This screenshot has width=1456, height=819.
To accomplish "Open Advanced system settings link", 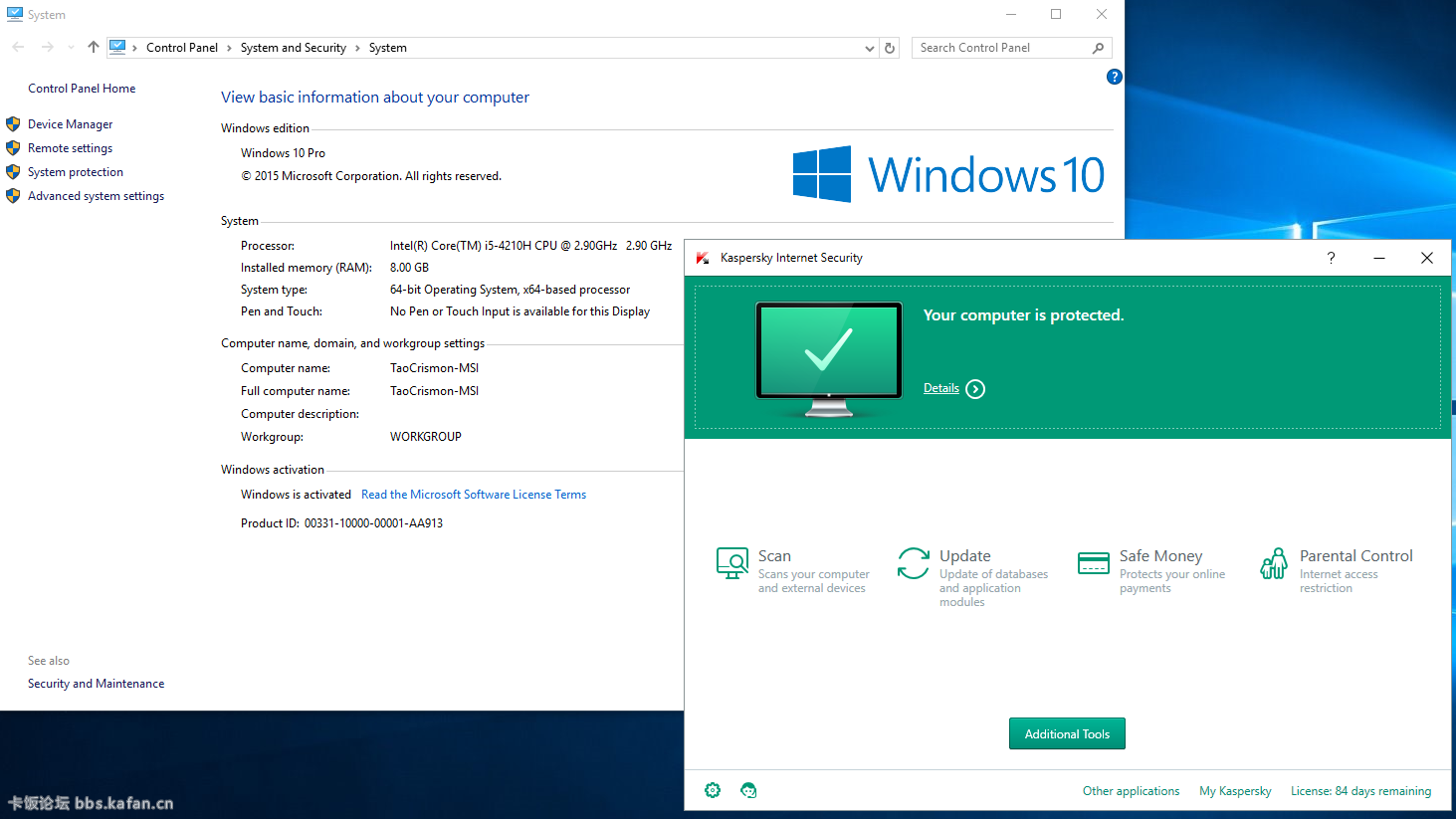I will click(x=96, y=196).
